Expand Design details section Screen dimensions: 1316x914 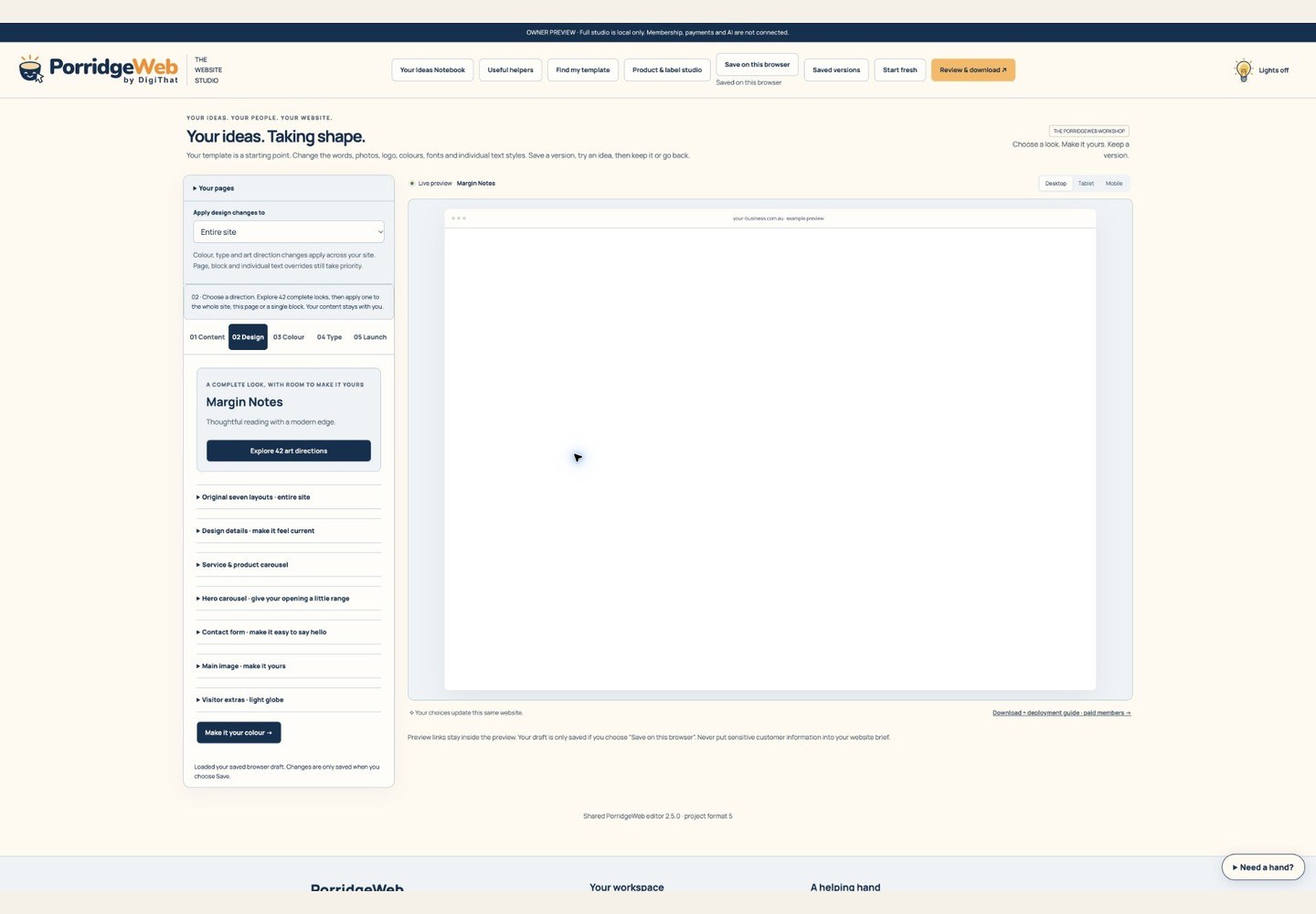[289, 531]
